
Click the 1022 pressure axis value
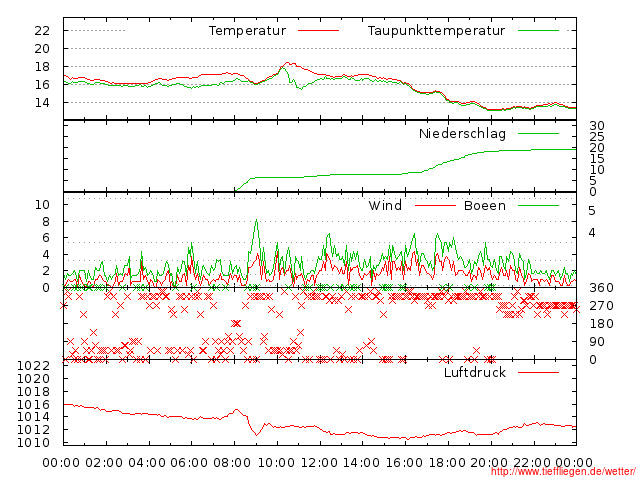pos(33,365)
